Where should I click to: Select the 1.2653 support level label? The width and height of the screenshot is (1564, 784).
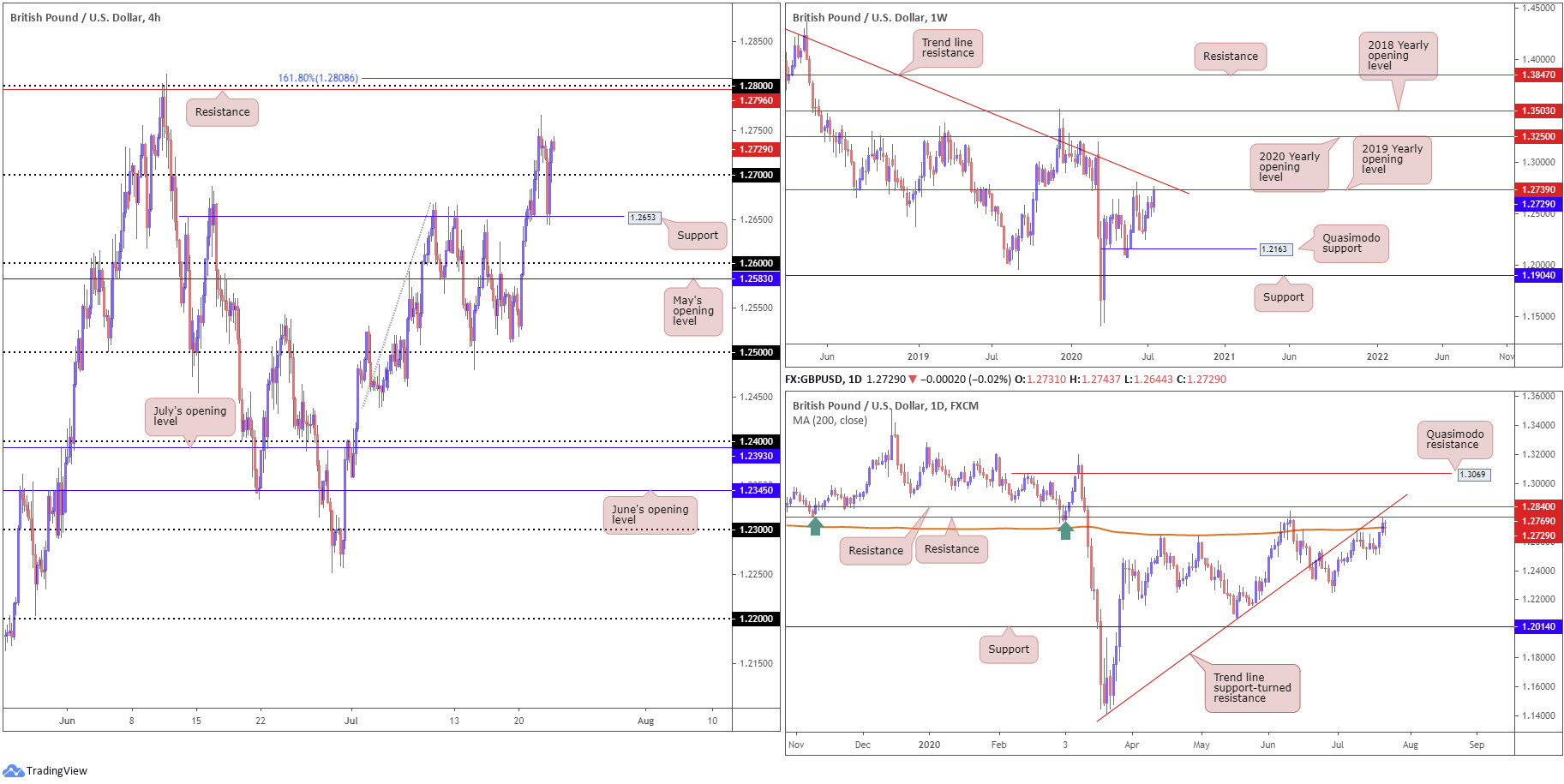tap(644, 218)
